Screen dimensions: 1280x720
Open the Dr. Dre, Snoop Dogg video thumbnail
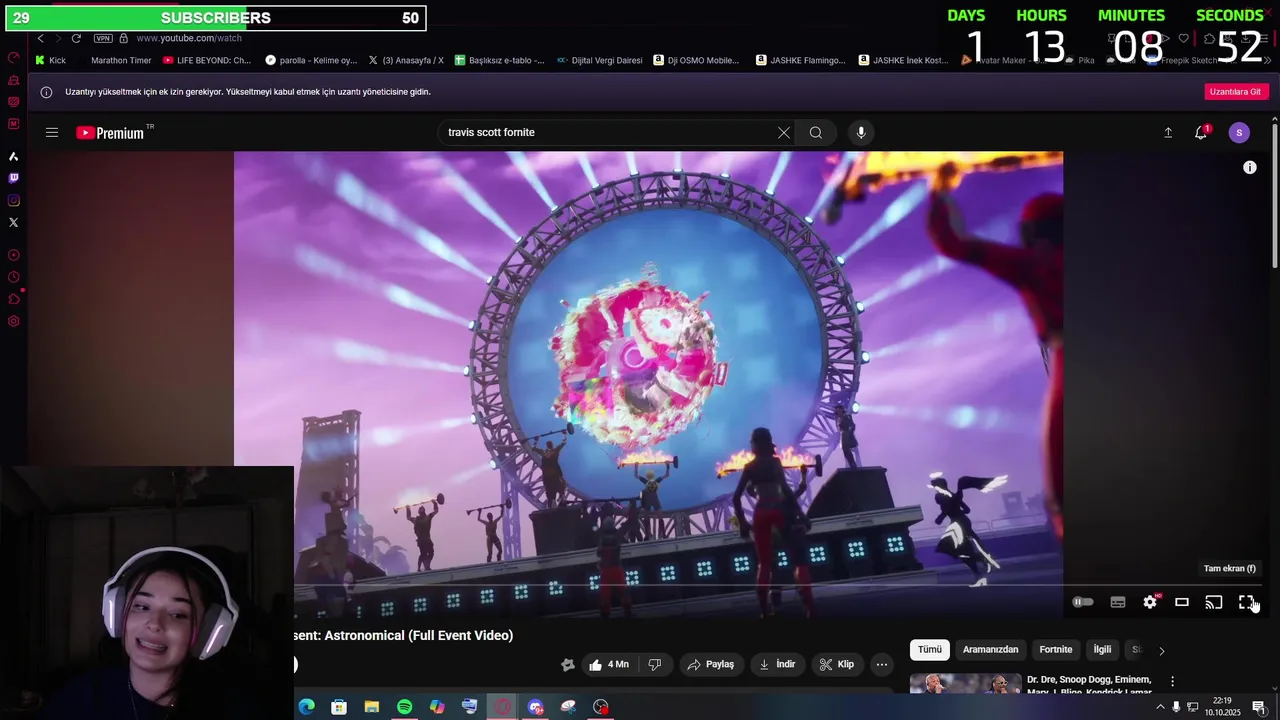[966, 684]
